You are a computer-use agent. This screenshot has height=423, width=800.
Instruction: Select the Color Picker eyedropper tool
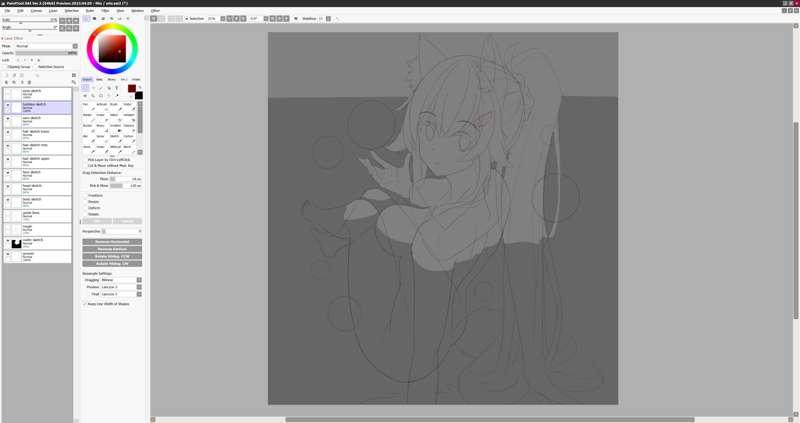tap(116, 95)
